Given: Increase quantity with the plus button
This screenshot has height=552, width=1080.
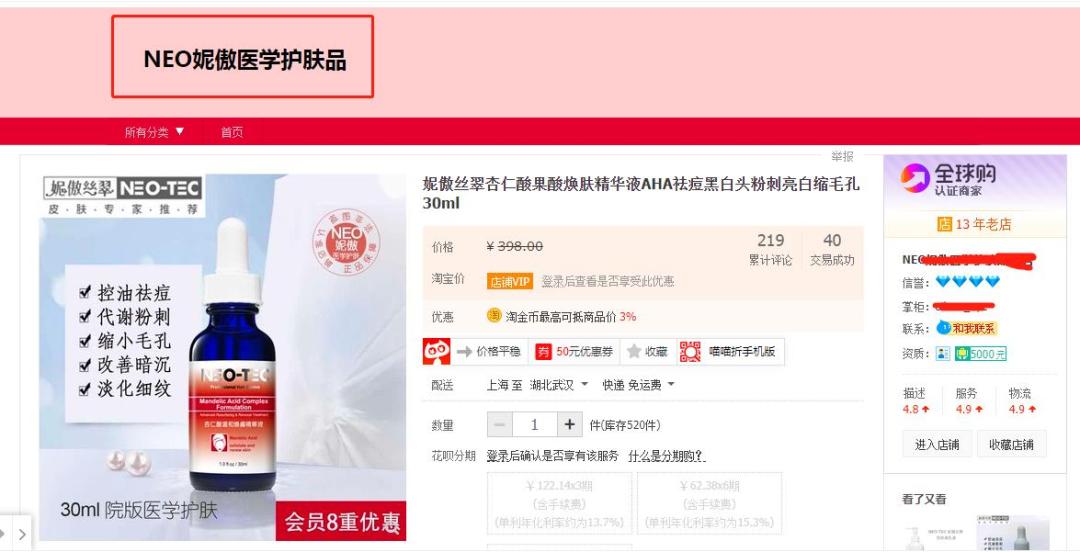Looking at the screenshot, I should click(569, 425).
